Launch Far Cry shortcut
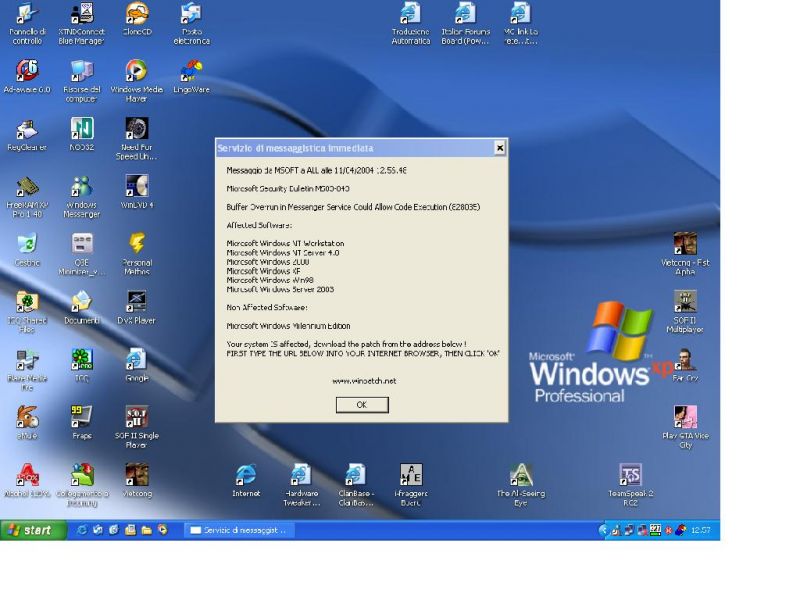800x600 pixels. point(685,366)
